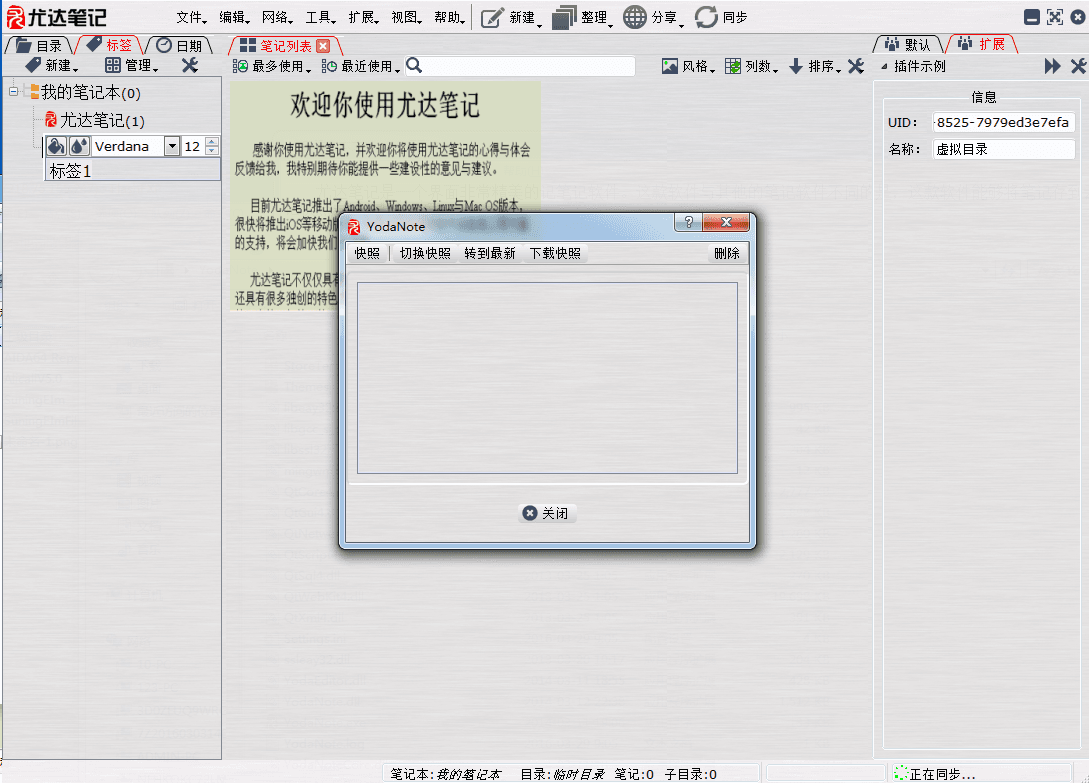This screenshot has height=783, width=1089.
Task: Click the empty snapshot list area
Action: click(547, 377)
